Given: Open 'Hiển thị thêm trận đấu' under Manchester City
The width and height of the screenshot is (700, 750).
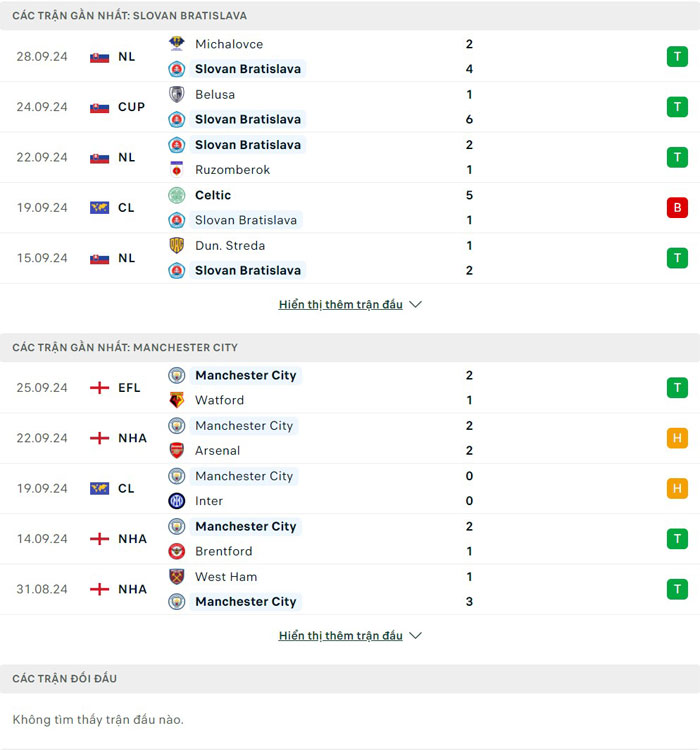Looking at the screenshot, I should (x=340, y=636).
